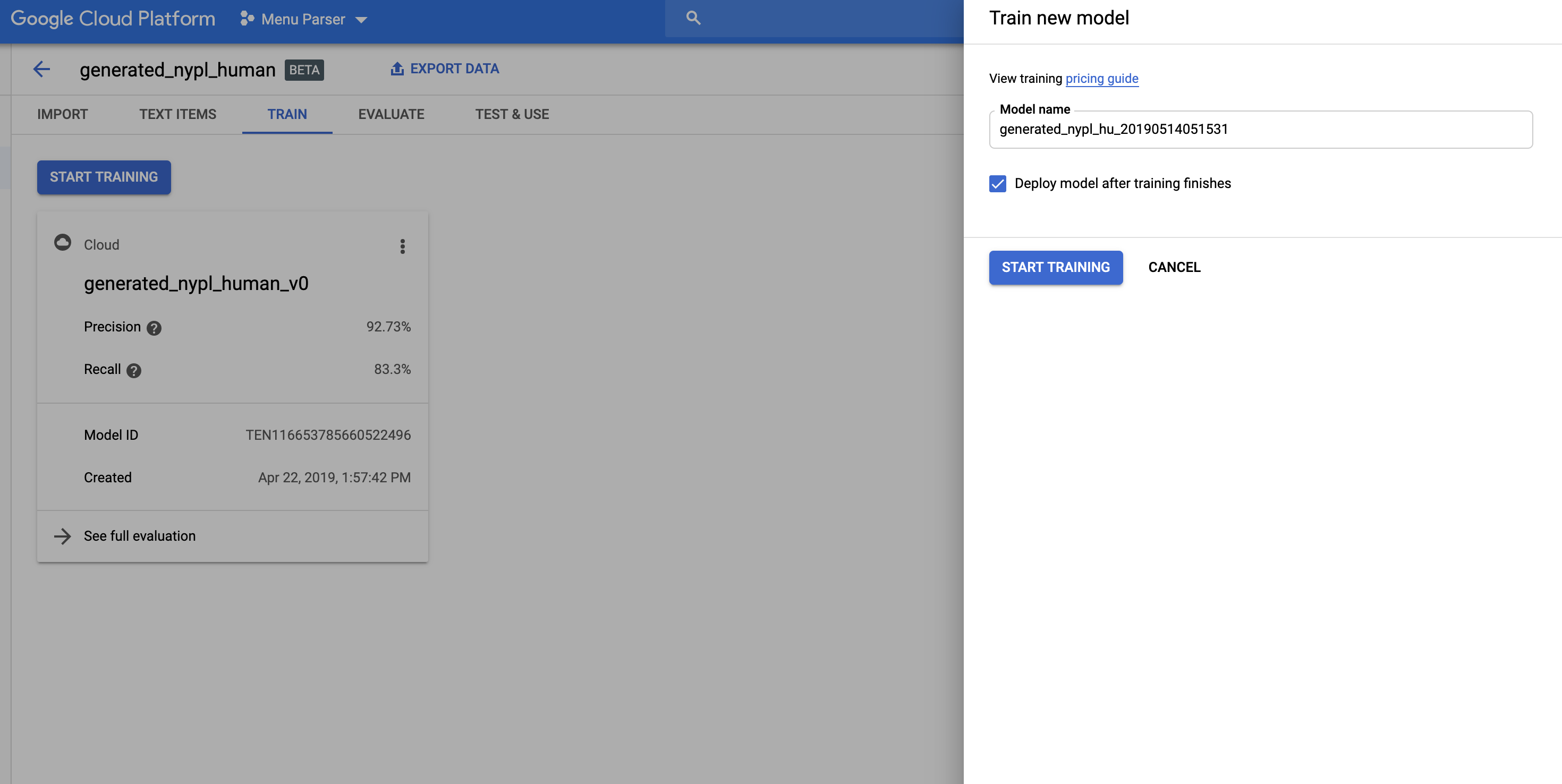Click the Export Data upload icon
The image size is (1562, 784).
pyautogui.click(x=397, y=68)
